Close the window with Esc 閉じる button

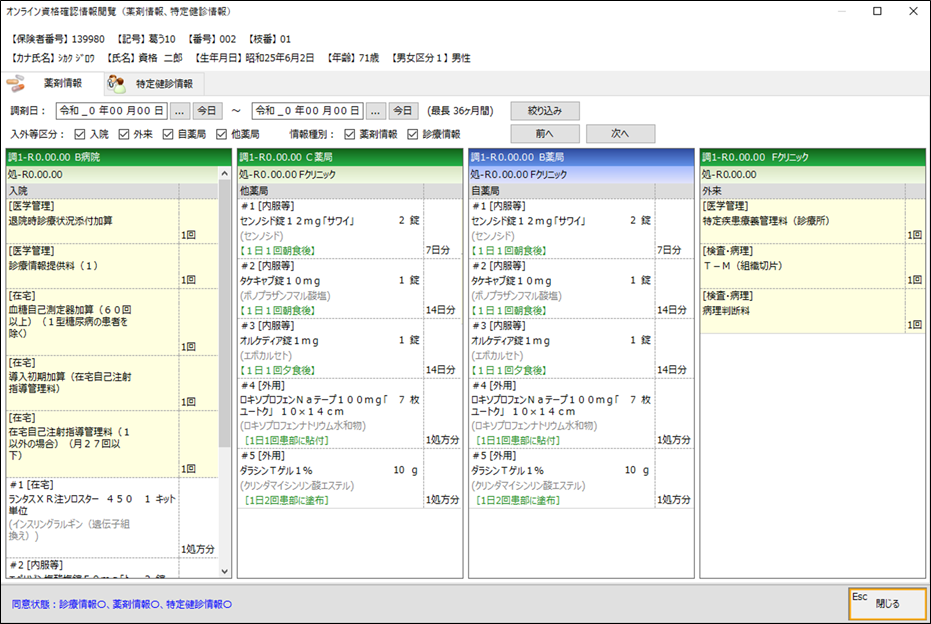[888, 603]
